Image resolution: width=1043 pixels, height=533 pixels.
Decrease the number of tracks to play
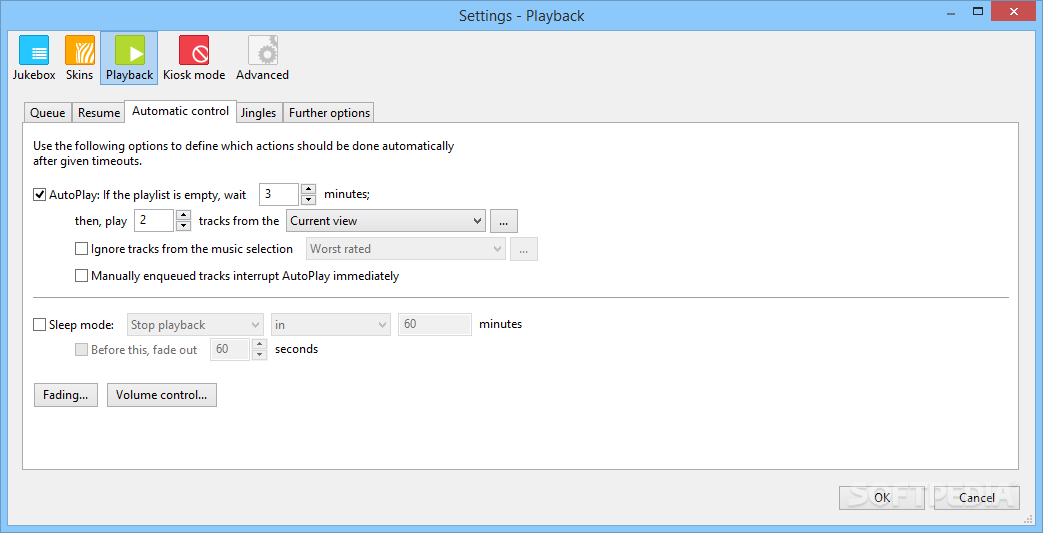coord(184,226)
